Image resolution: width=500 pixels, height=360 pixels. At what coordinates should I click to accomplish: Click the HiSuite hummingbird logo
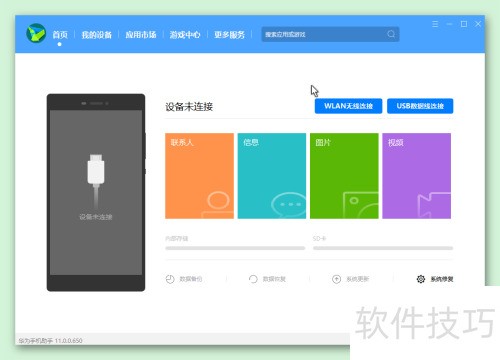(36, 33)
